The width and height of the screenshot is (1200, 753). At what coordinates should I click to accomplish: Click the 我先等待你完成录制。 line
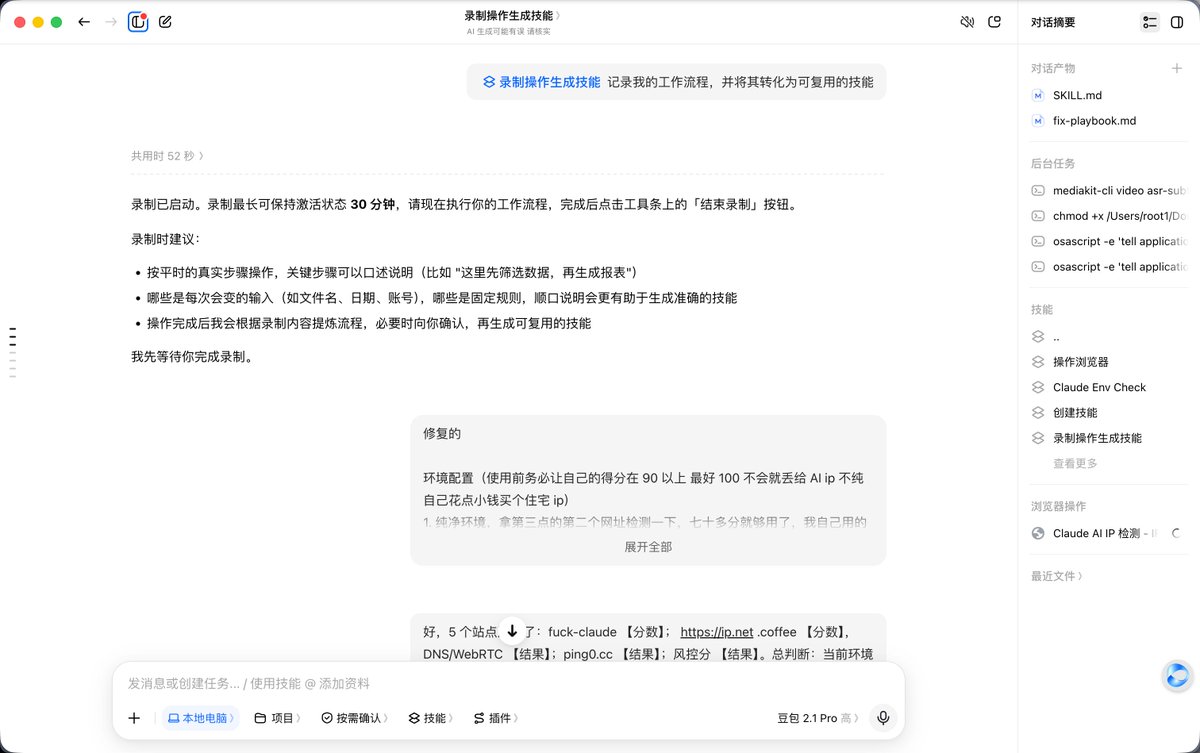(x=192, y=356)
